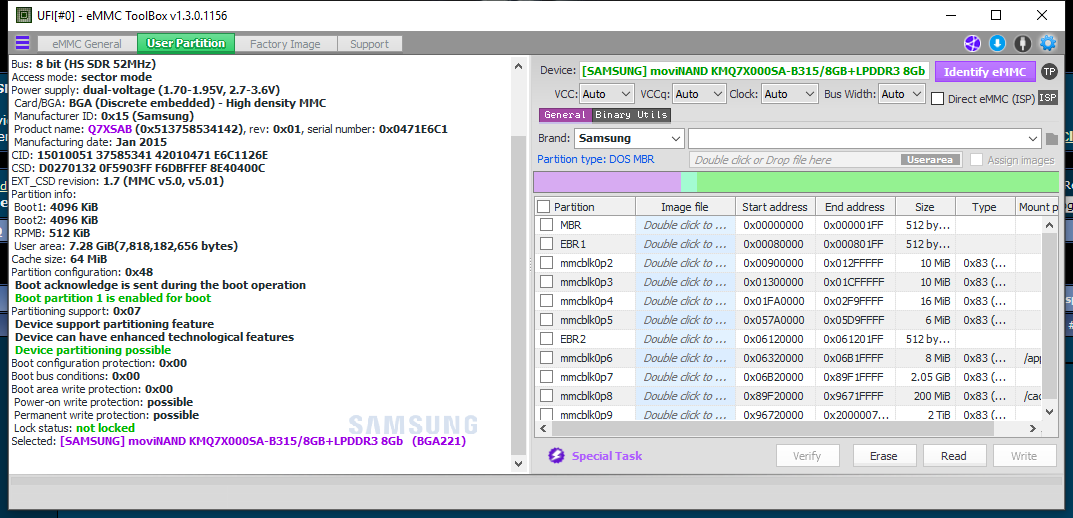
Task: Click the eMMC ToolBox title bar app icon
Action: click(23, 15)
